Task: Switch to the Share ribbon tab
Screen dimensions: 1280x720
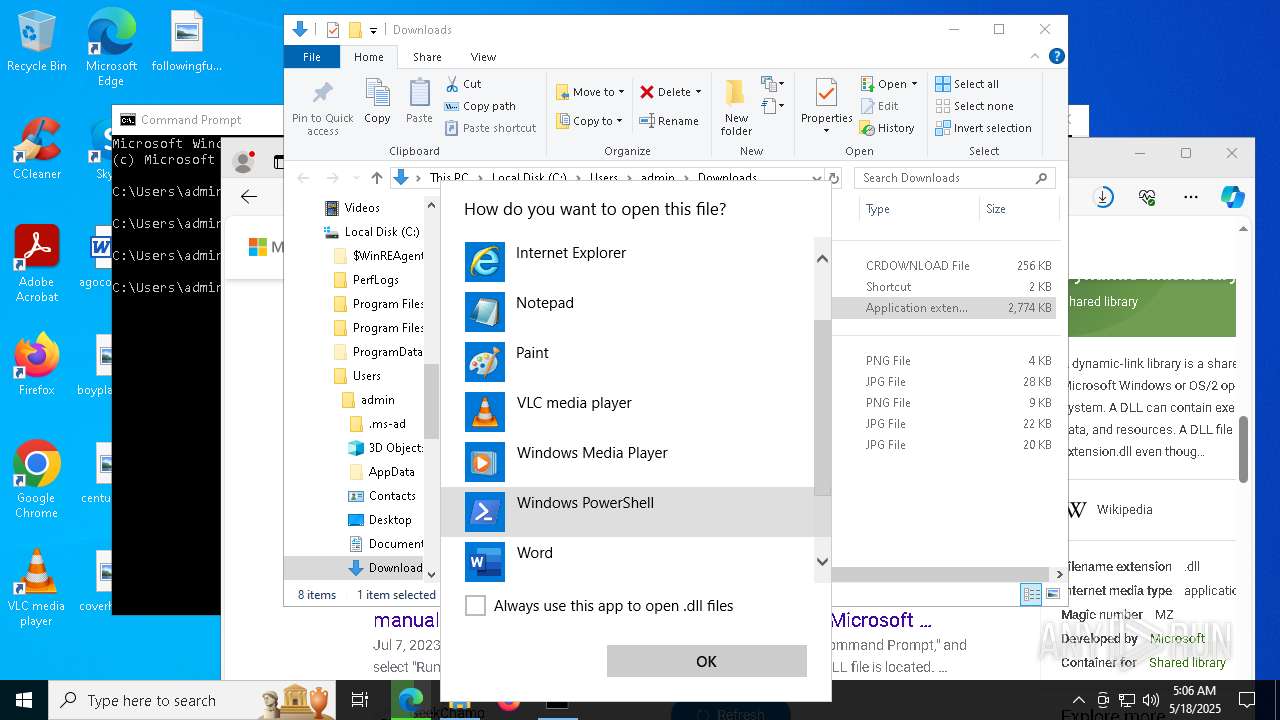Action: click(x=427, y=57)
